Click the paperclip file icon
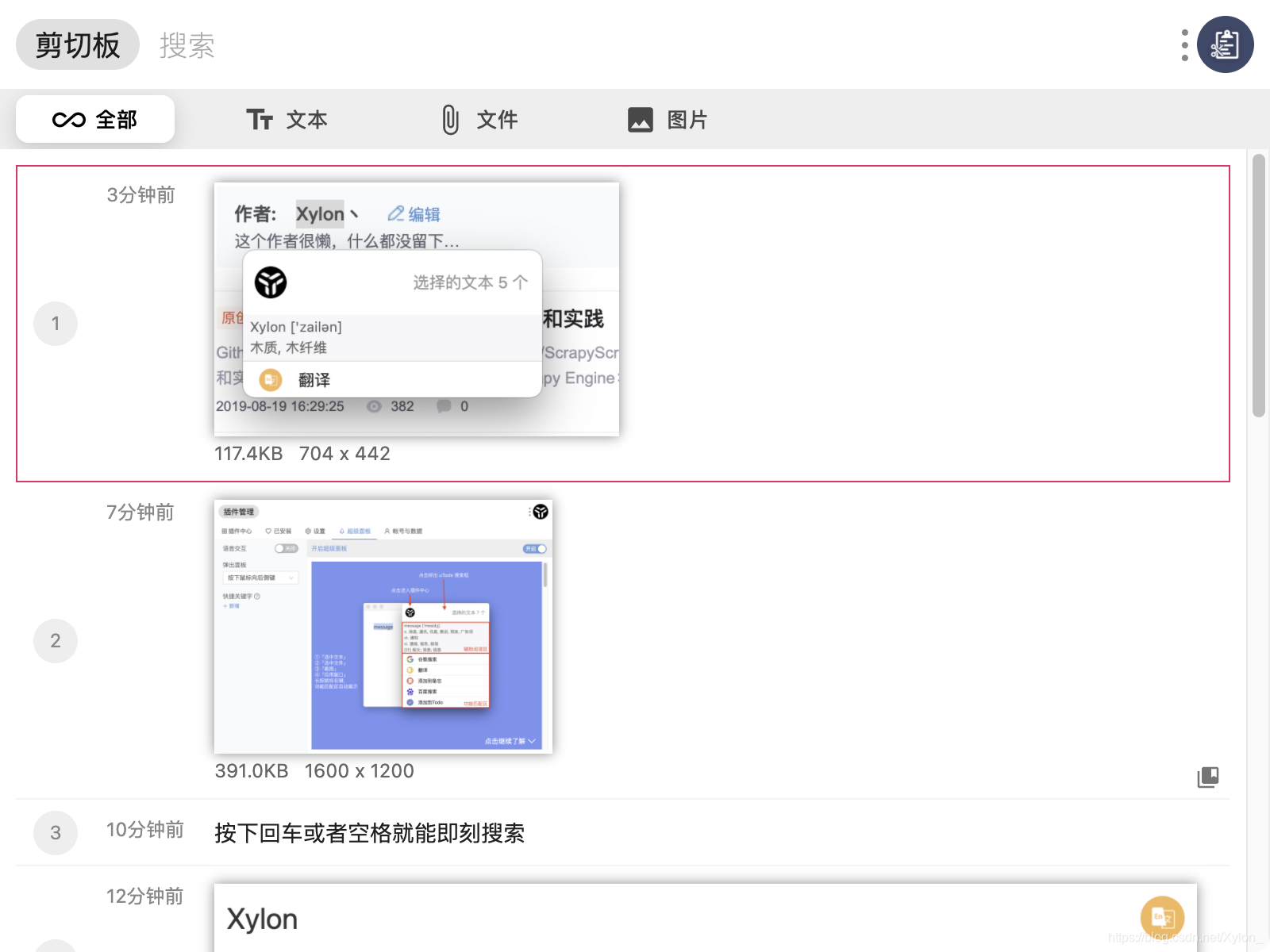The image size is (1270, 952). pos(450,120)
